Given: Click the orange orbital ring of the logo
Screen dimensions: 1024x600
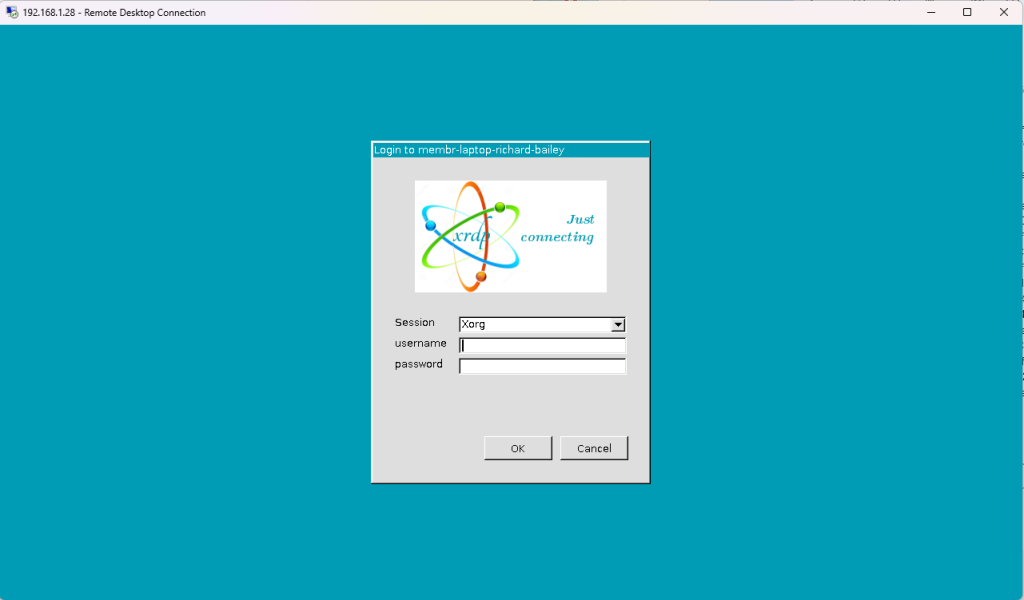Looking at the screenshot, I should click(x=470, y=186).
